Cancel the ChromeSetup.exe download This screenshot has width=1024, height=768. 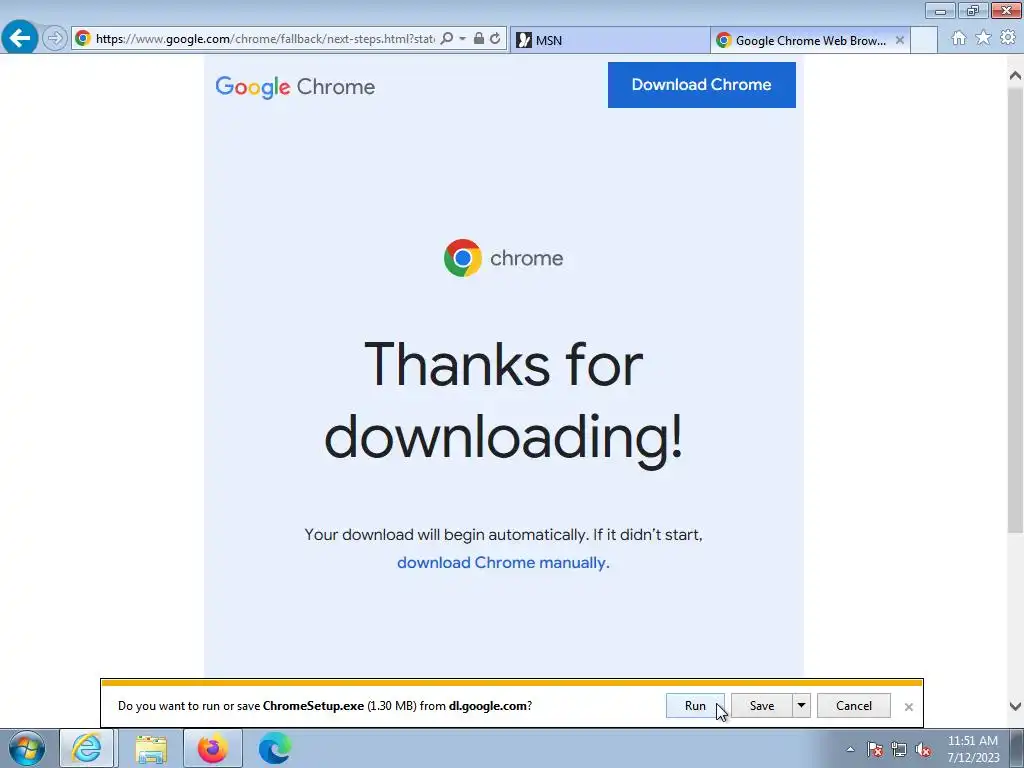(x=854, y=706)
